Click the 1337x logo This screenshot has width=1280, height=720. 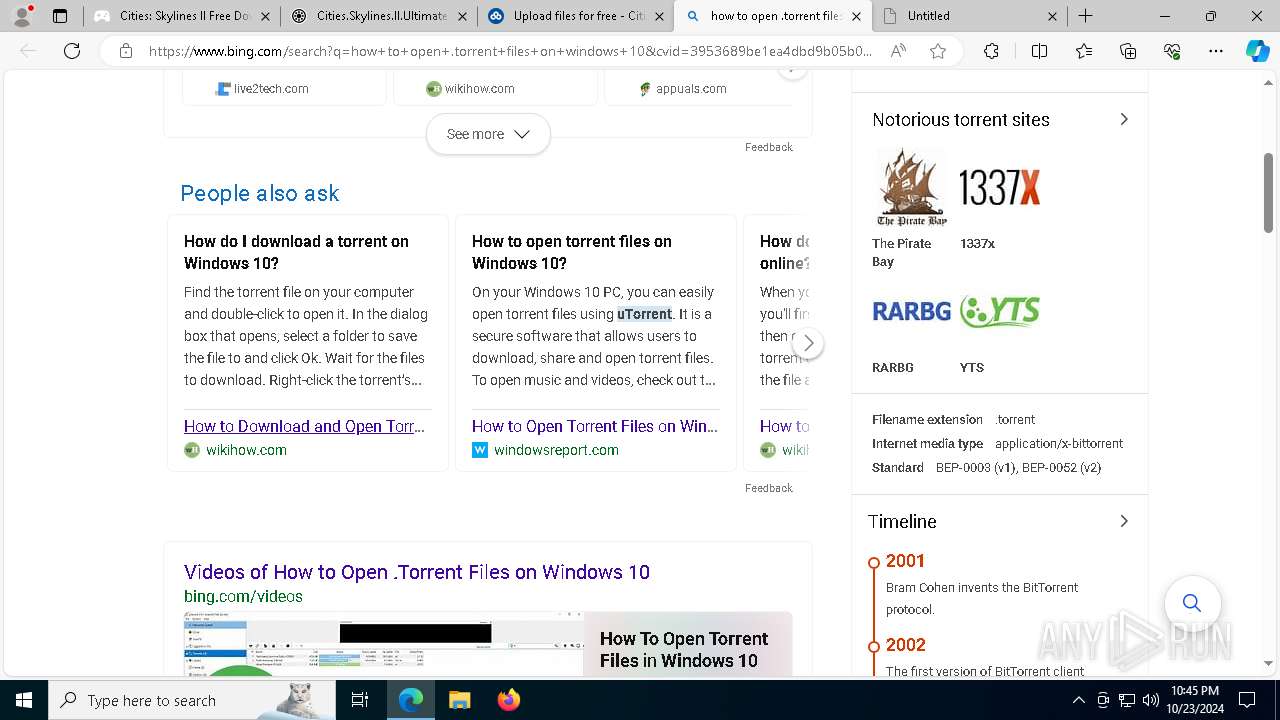(x=999, y=188)
